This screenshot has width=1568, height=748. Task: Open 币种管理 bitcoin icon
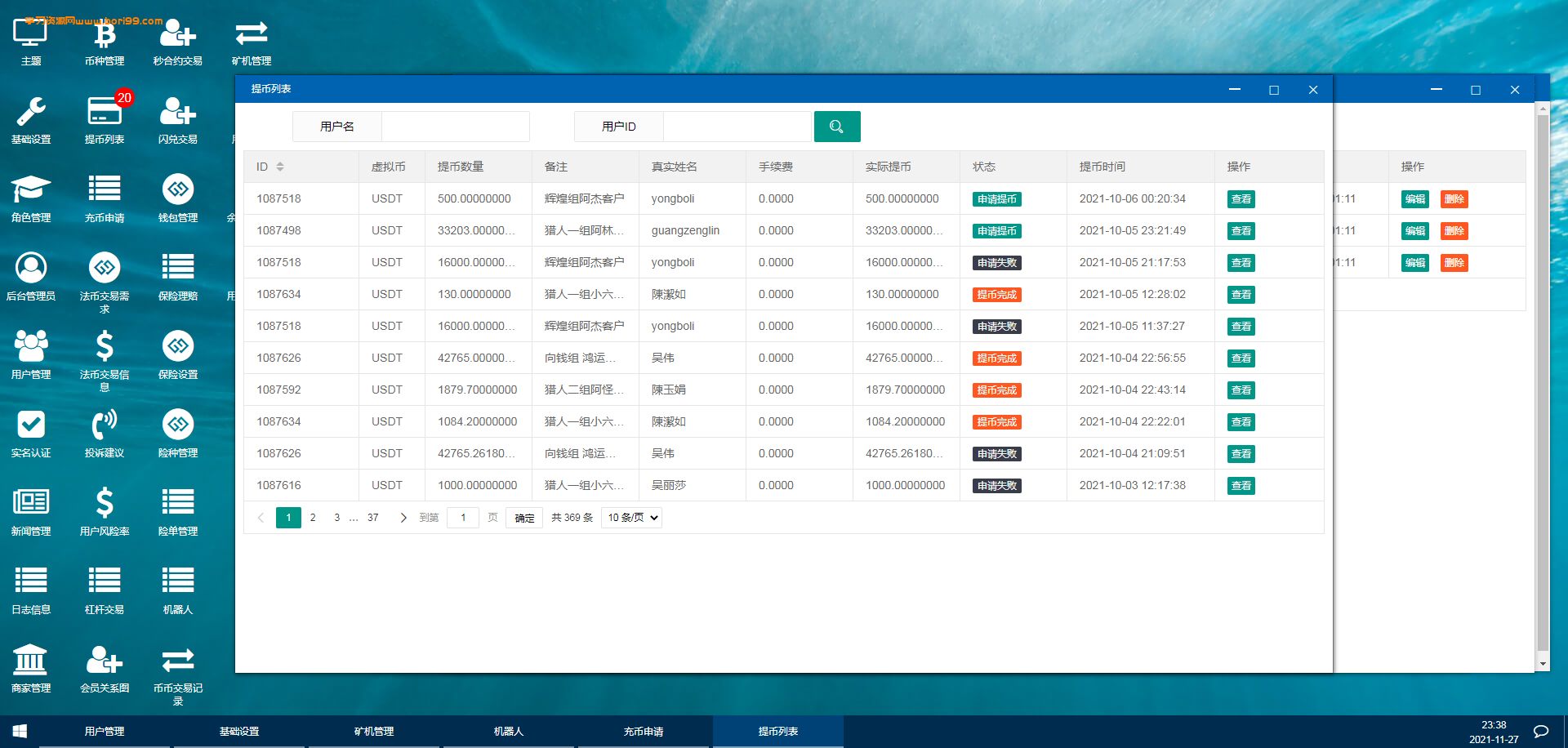tap(105, 41)
